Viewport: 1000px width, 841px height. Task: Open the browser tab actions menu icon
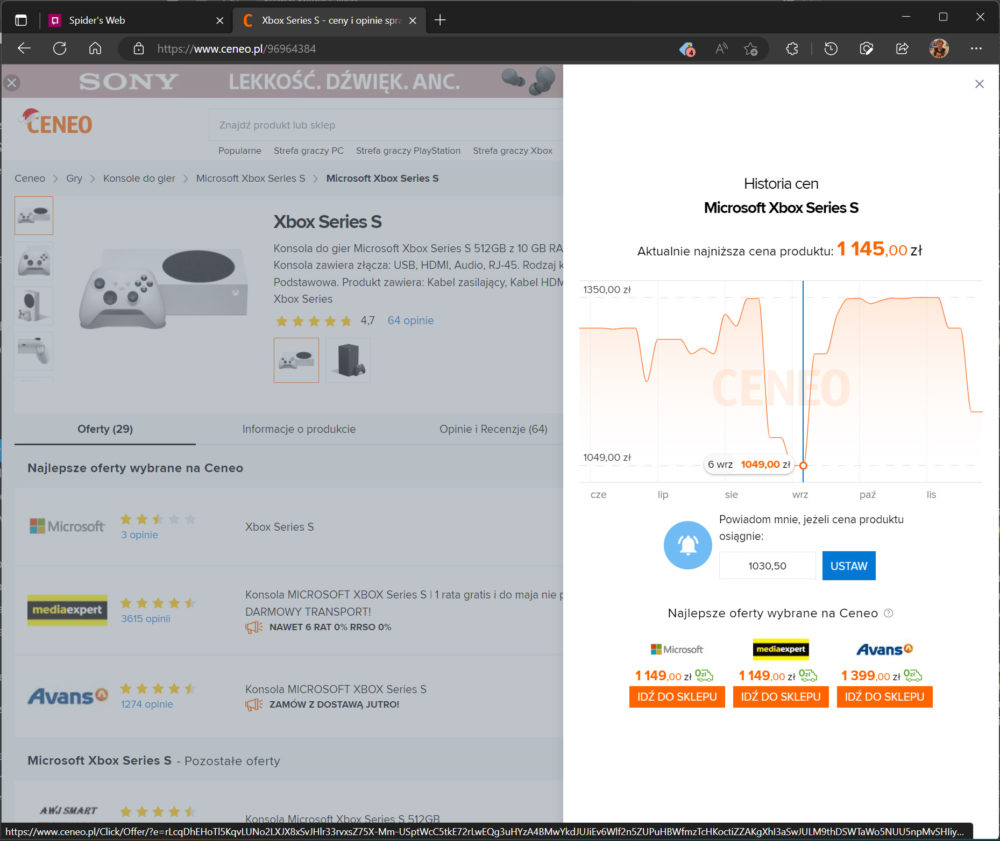coord(21,20)
